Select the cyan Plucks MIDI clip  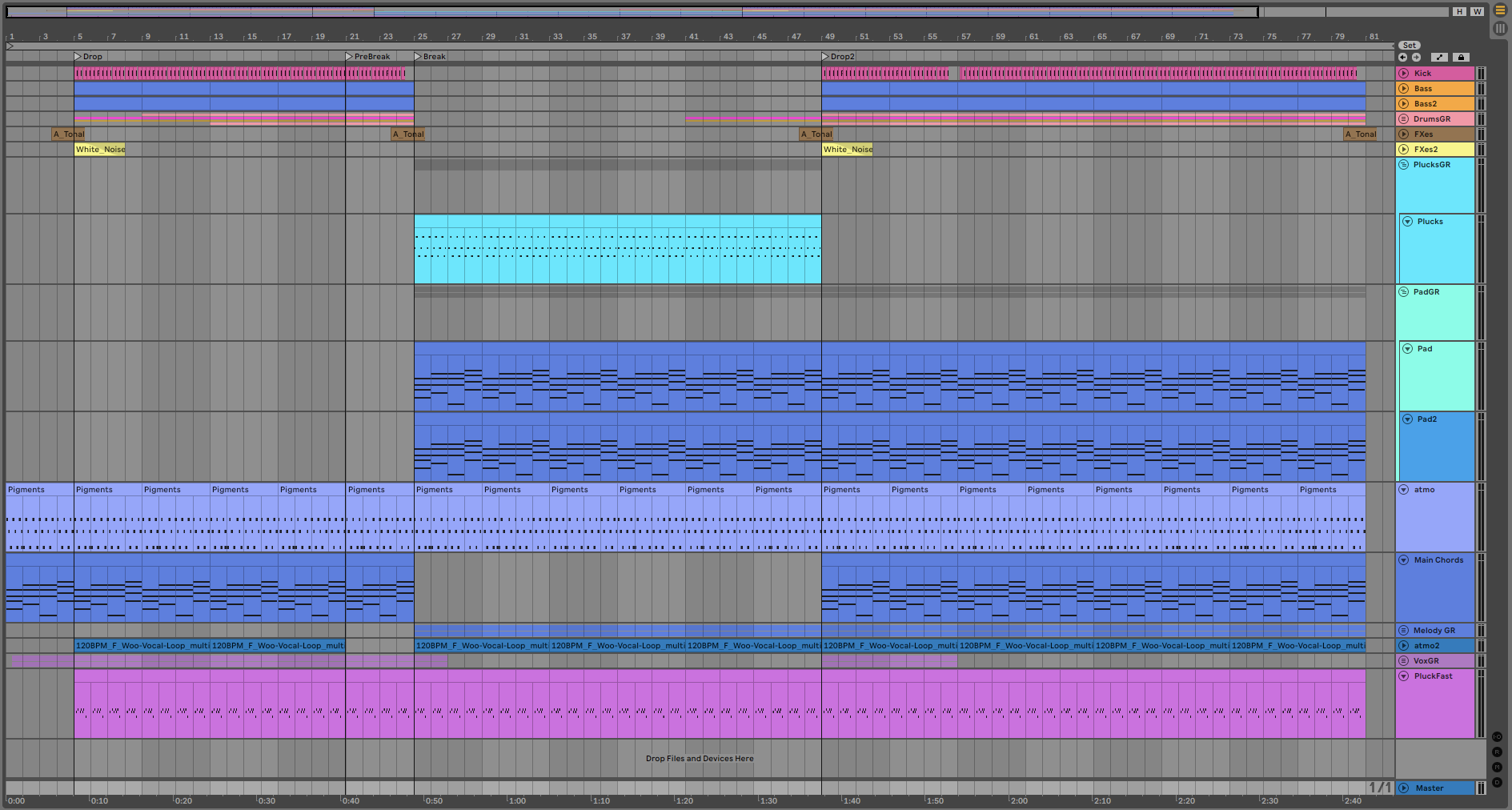click(x=617, y=249)
